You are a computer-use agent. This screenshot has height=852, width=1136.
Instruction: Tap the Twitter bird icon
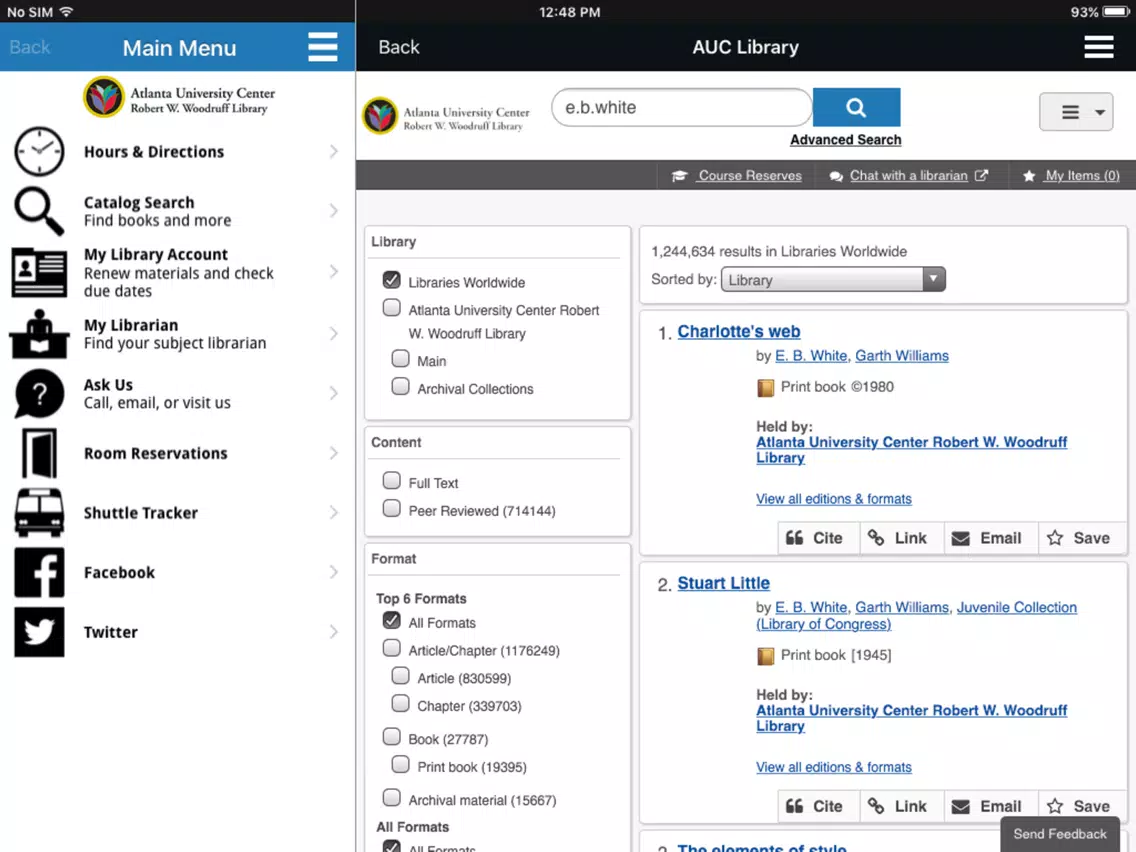[x=39, y=632]
